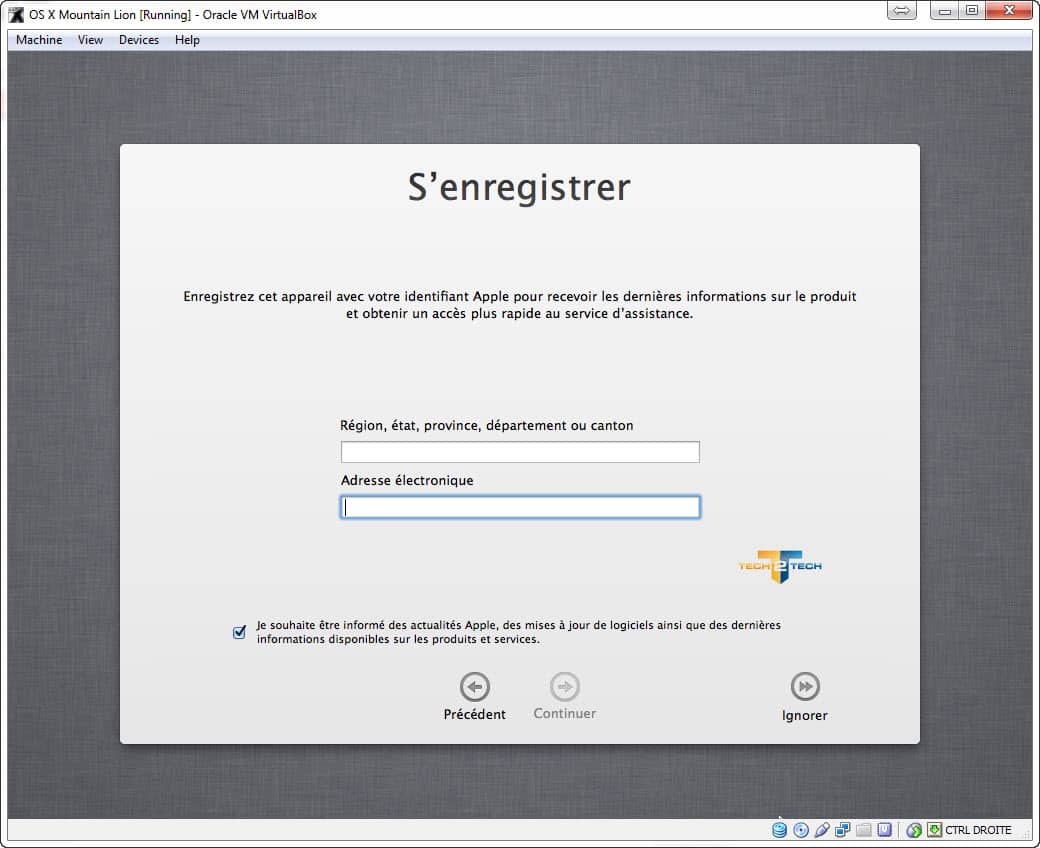Focus the Adresse électronique input field
This screenshot has width=1040, height=848.
pos(520,507)
